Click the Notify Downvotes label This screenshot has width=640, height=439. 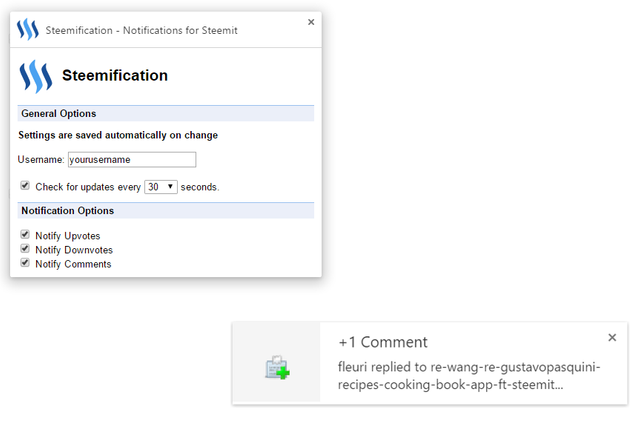[74, 250]
